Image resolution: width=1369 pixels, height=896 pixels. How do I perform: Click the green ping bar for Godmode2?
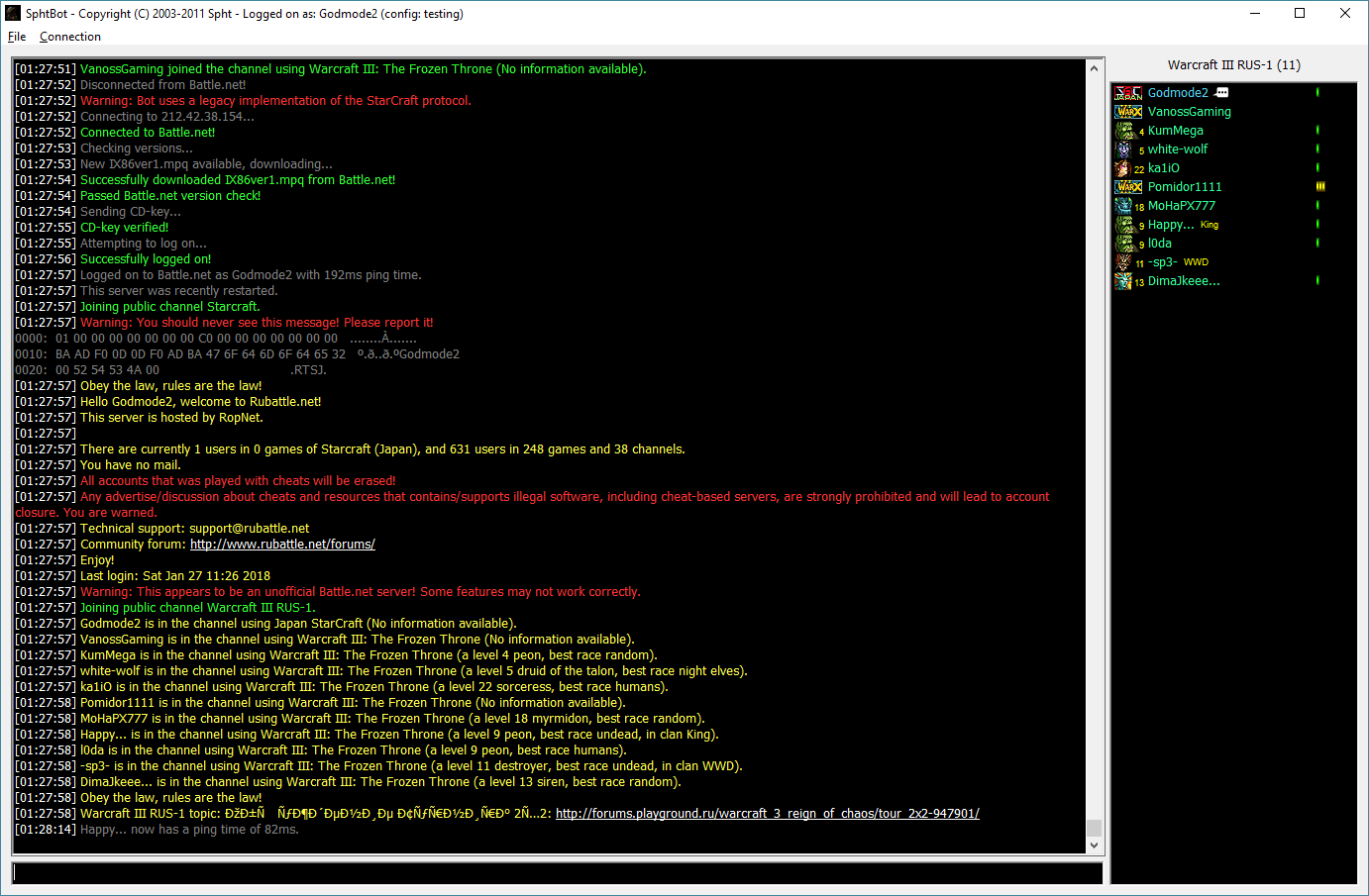click(1317, 92)
